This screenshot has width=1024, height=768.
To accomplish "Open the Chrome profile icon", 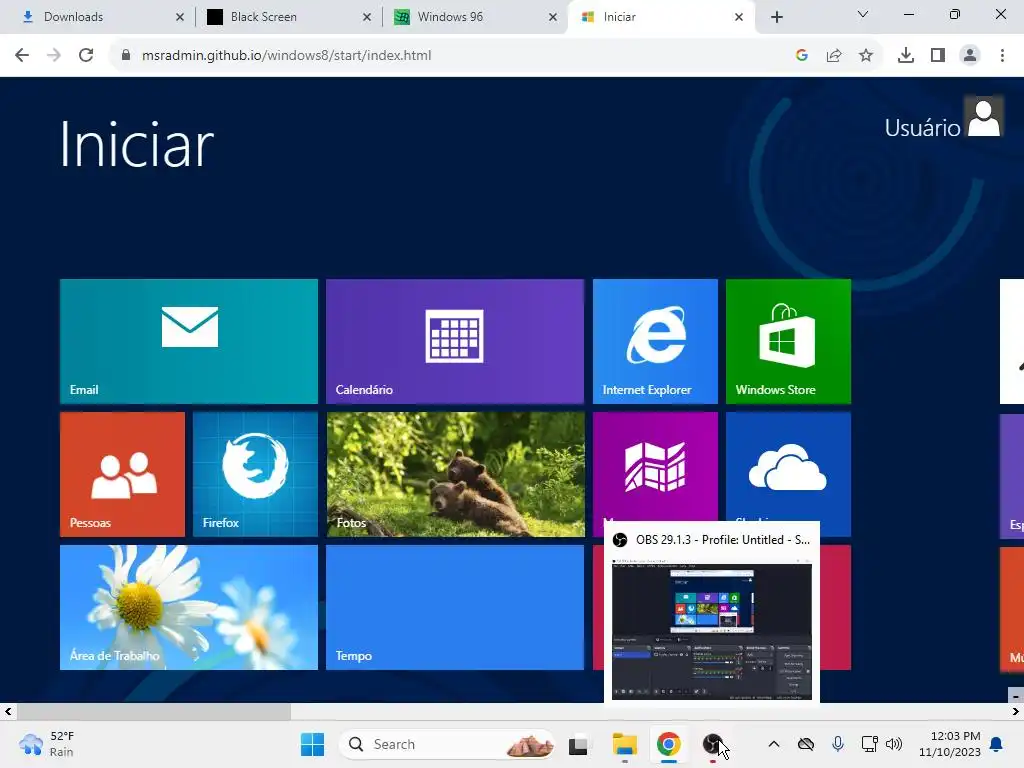I will click(x=970, y=55).
